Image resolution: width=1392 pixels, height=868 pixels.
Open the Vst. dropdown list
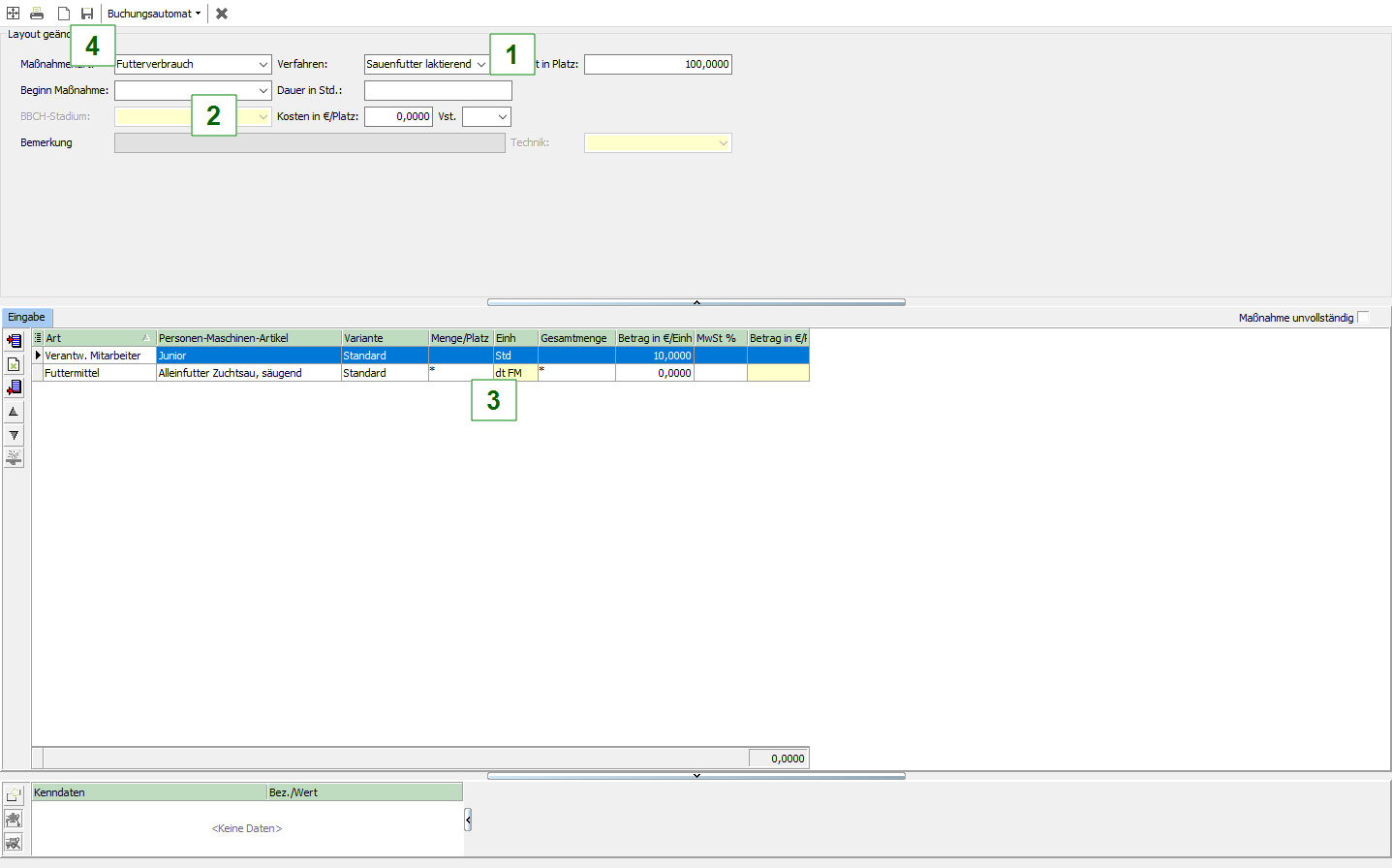(502, 117)
